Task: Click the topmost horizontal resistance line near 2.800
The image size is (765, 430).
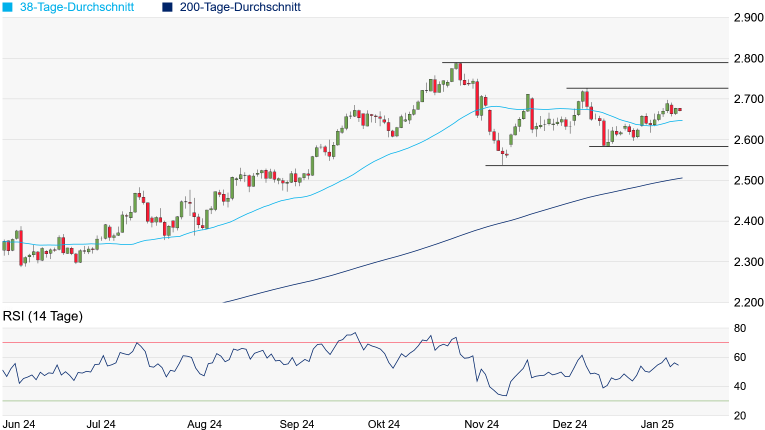Action: click(x=600, y=63)
